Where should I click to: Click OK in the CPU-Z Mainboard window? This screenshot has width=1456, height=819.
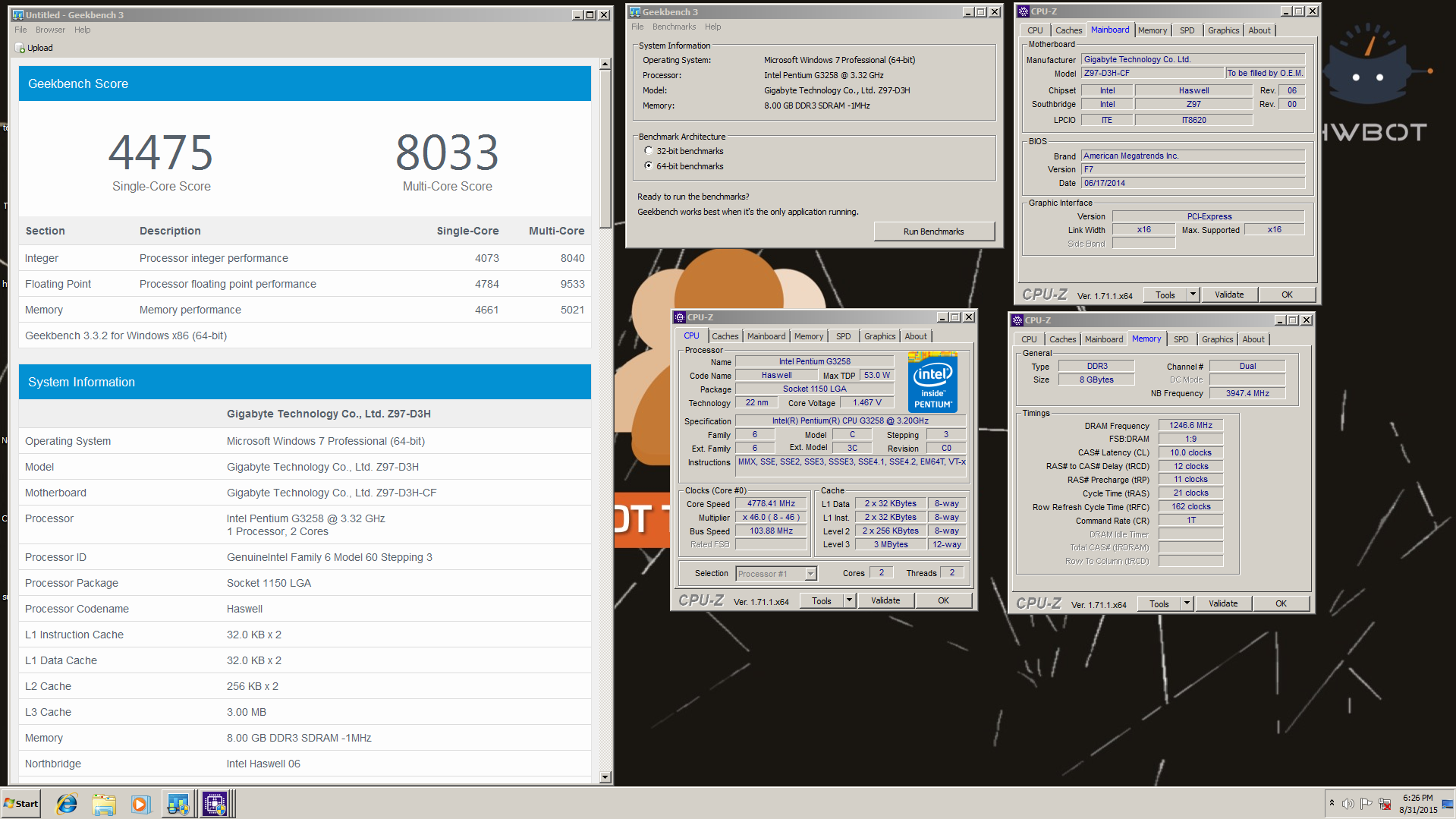[1287, 295]
